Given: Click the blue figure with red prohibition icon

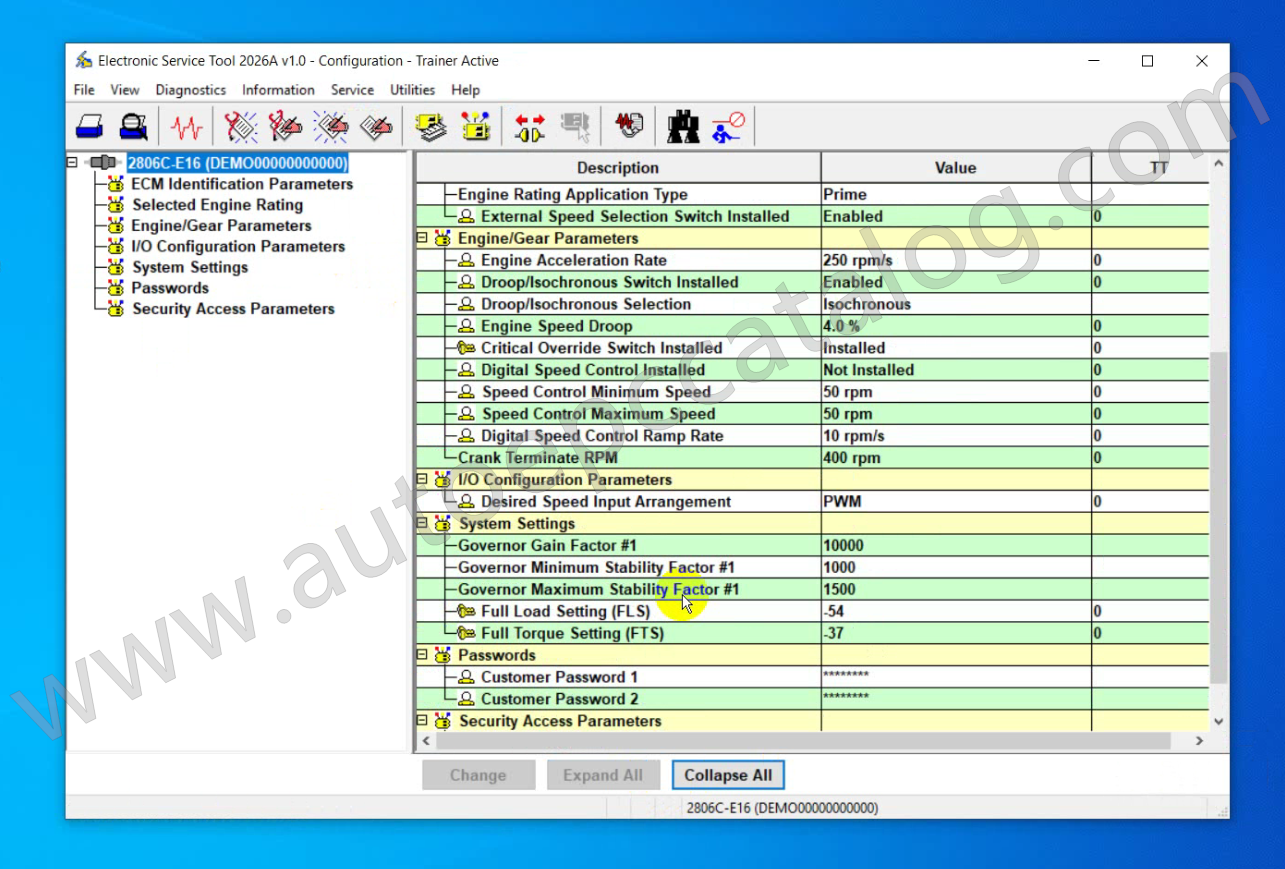Looking at the screenshot, I should 728,127.
